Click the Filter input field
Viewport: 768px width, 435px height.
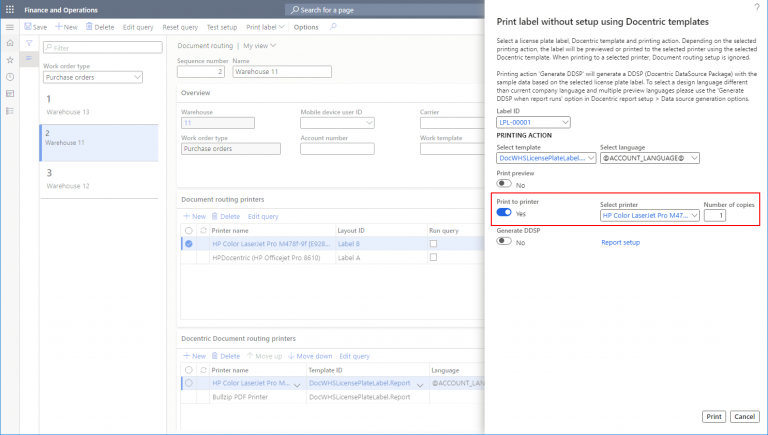click(103, 48)
